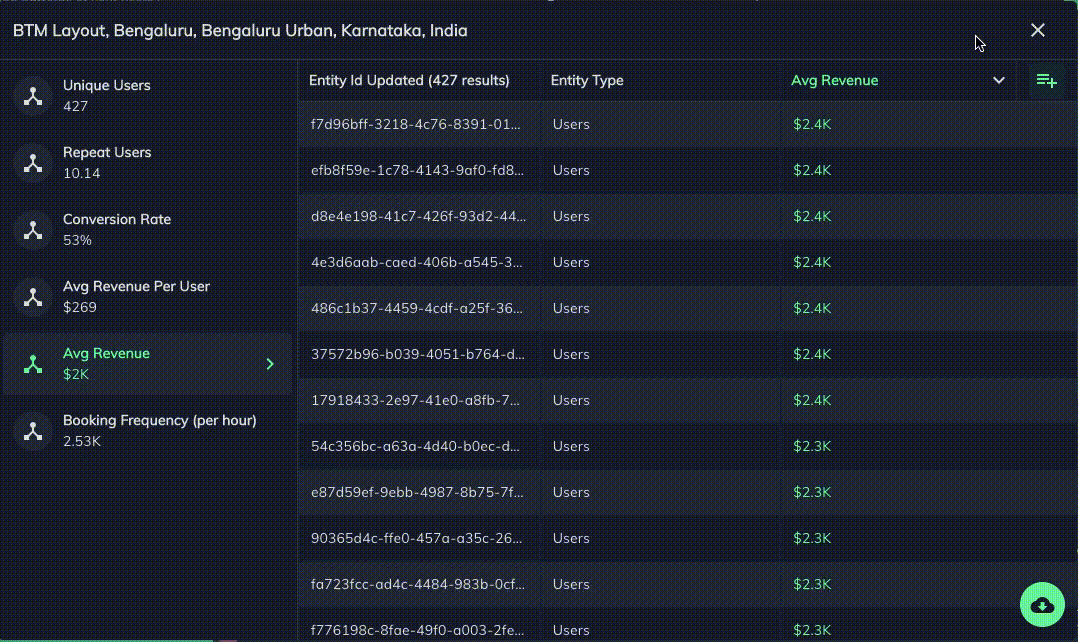Open entity f7d96bff-3218-4c76-8391 row
Viewport: 1078px width, 642px height.
[416, 125]
